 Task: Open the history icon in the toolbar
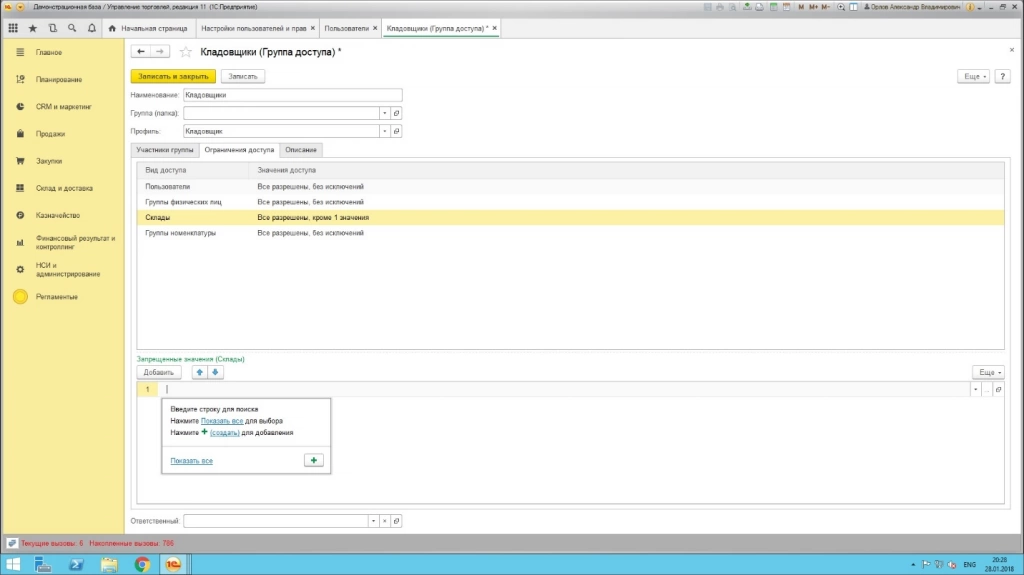point(52,28)
